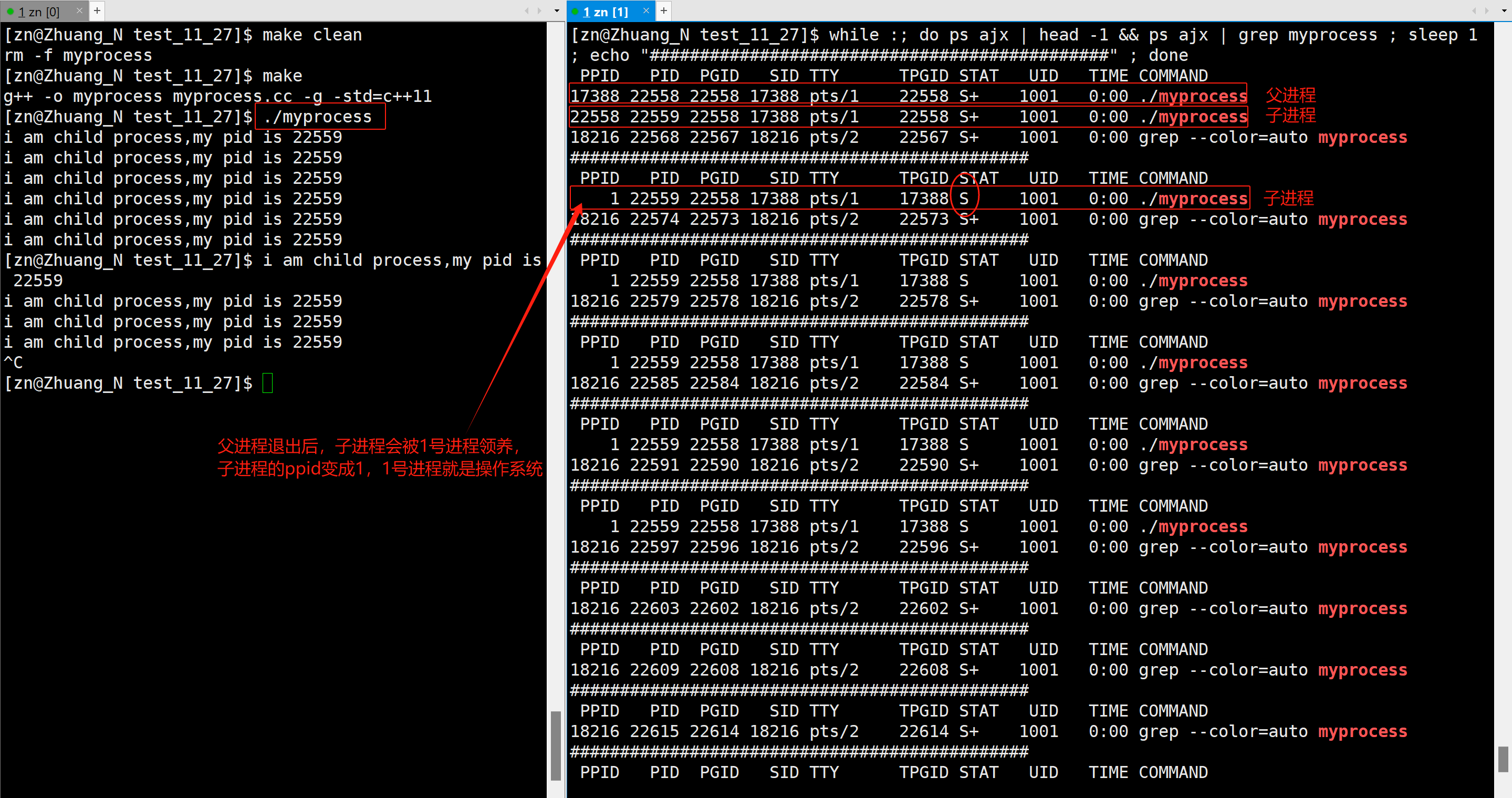Viewport: 1512px width, 798px height.
Task: Click the left terminal's scrollbar thumb
Action: tap(555, 746)
